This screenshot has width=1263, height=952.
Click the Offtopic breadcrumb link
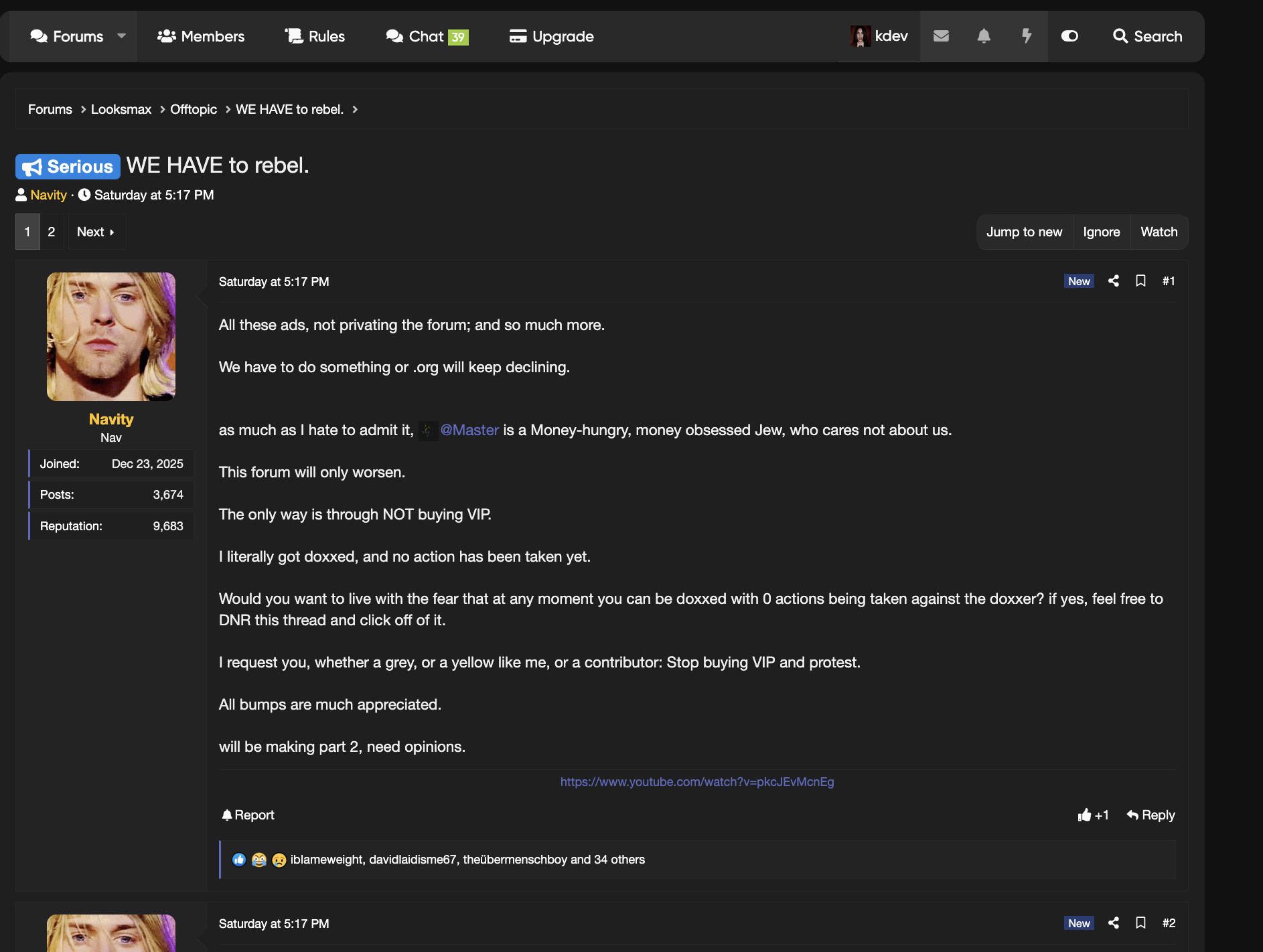coord(194,109)
